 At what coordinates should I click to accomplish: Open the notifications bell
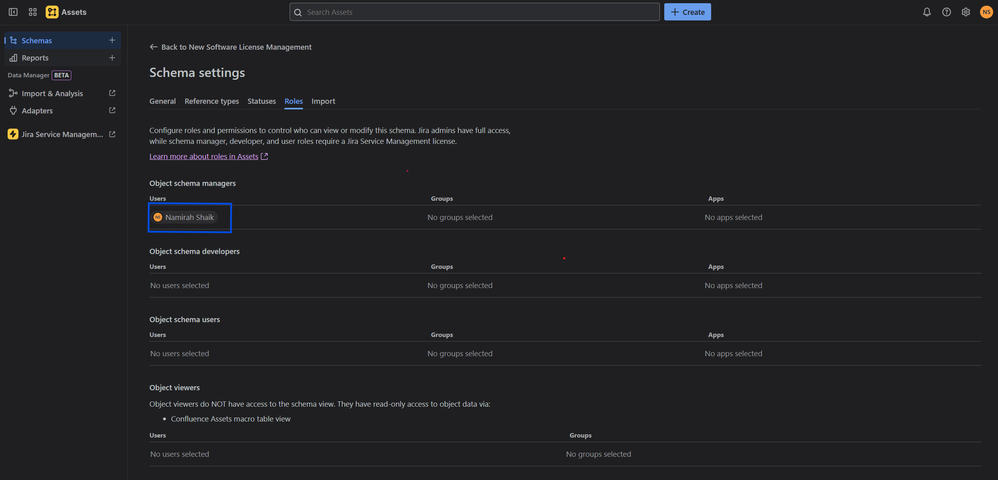coord(927,12)
